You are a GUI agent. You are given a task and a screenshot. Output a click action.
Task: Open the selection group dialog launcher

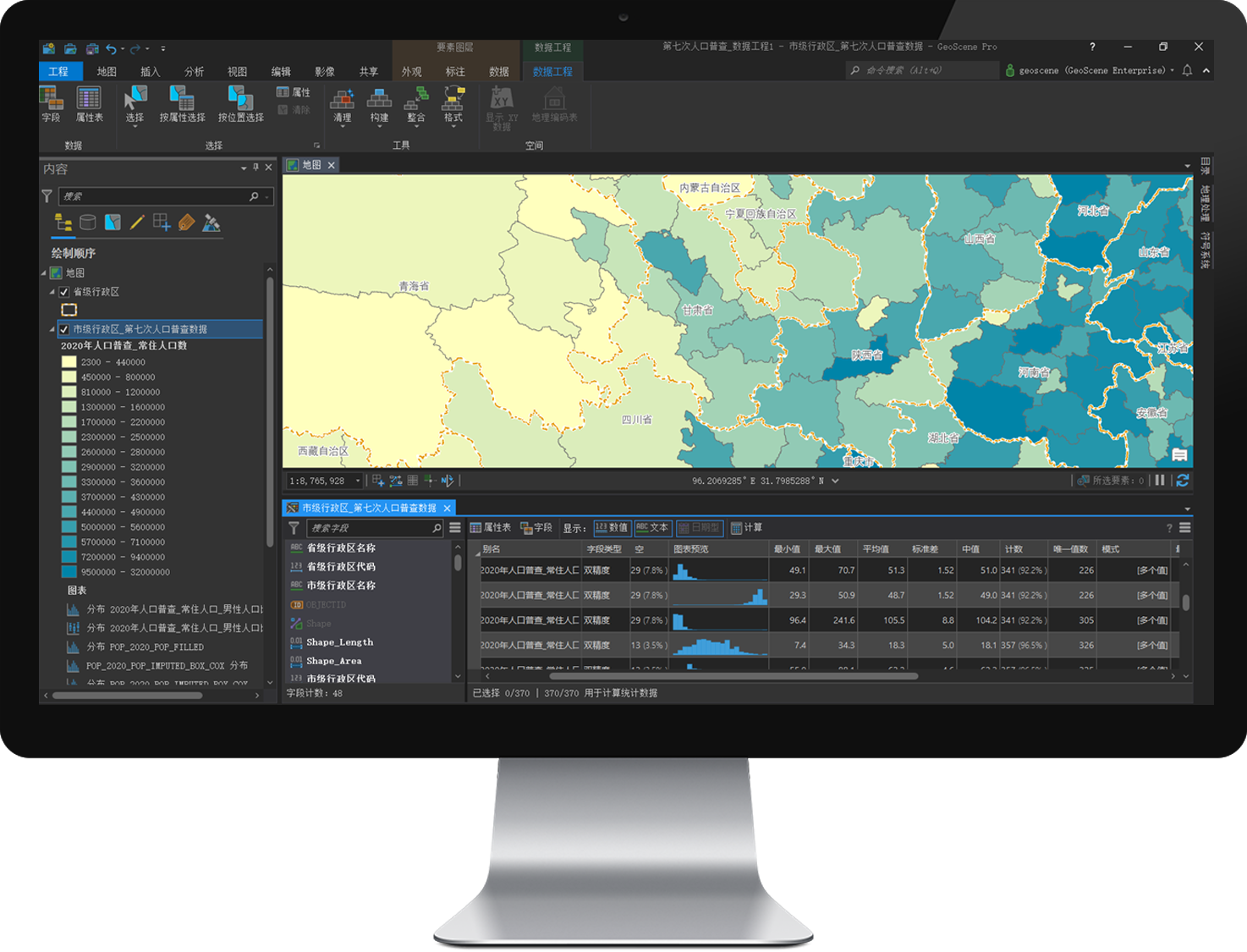pyautogui.click(x=317, y=146)
